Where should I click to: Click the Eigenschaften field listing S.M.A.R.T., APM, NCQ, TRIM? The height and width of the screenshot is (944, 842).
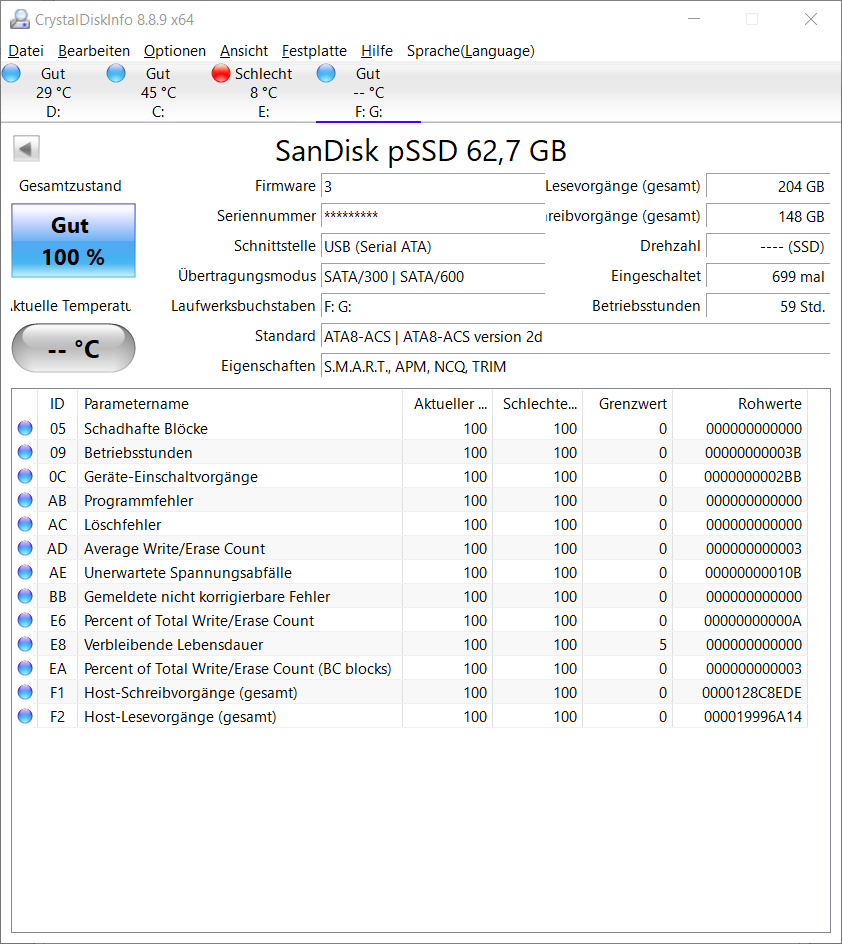pyautogui.click(x=575, y=367)
